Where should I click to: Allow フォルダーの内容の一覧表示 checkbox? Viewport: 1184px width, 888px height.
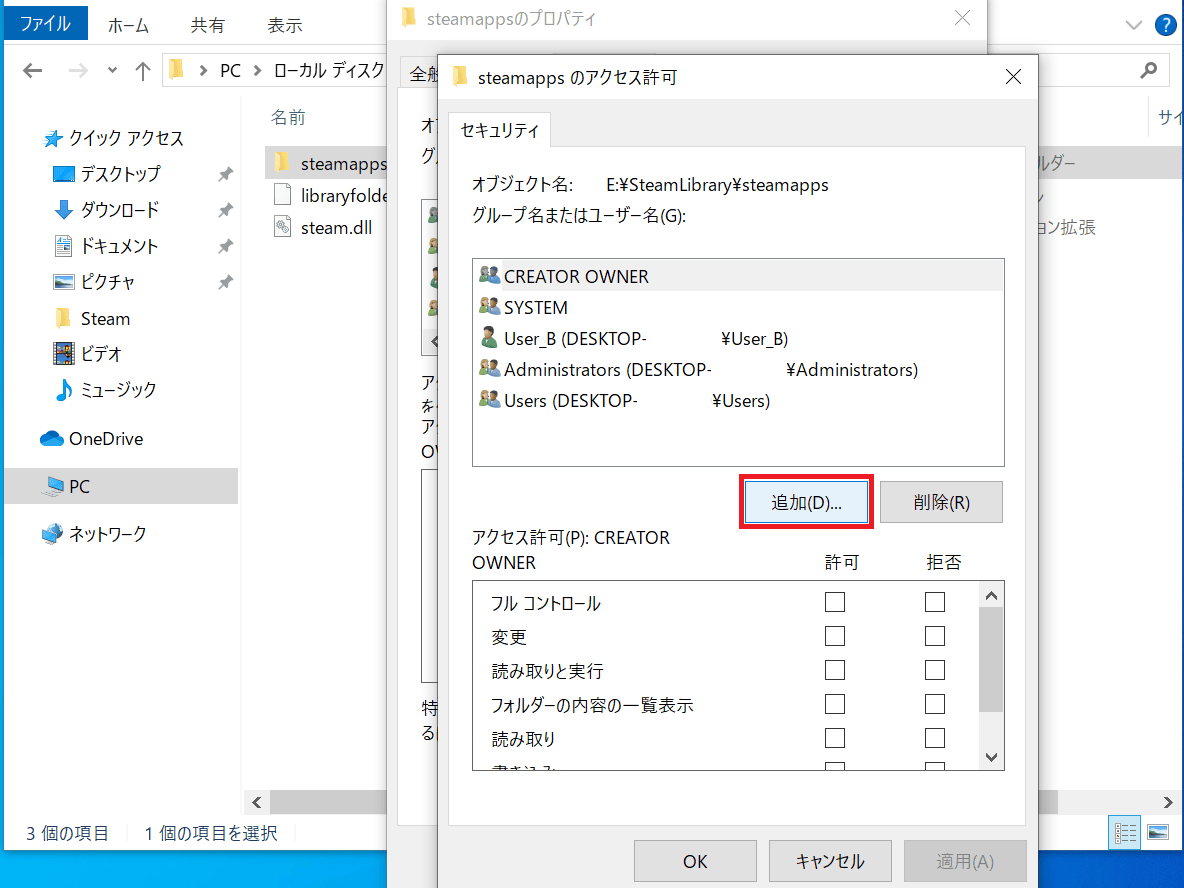[x=834, y=704]
